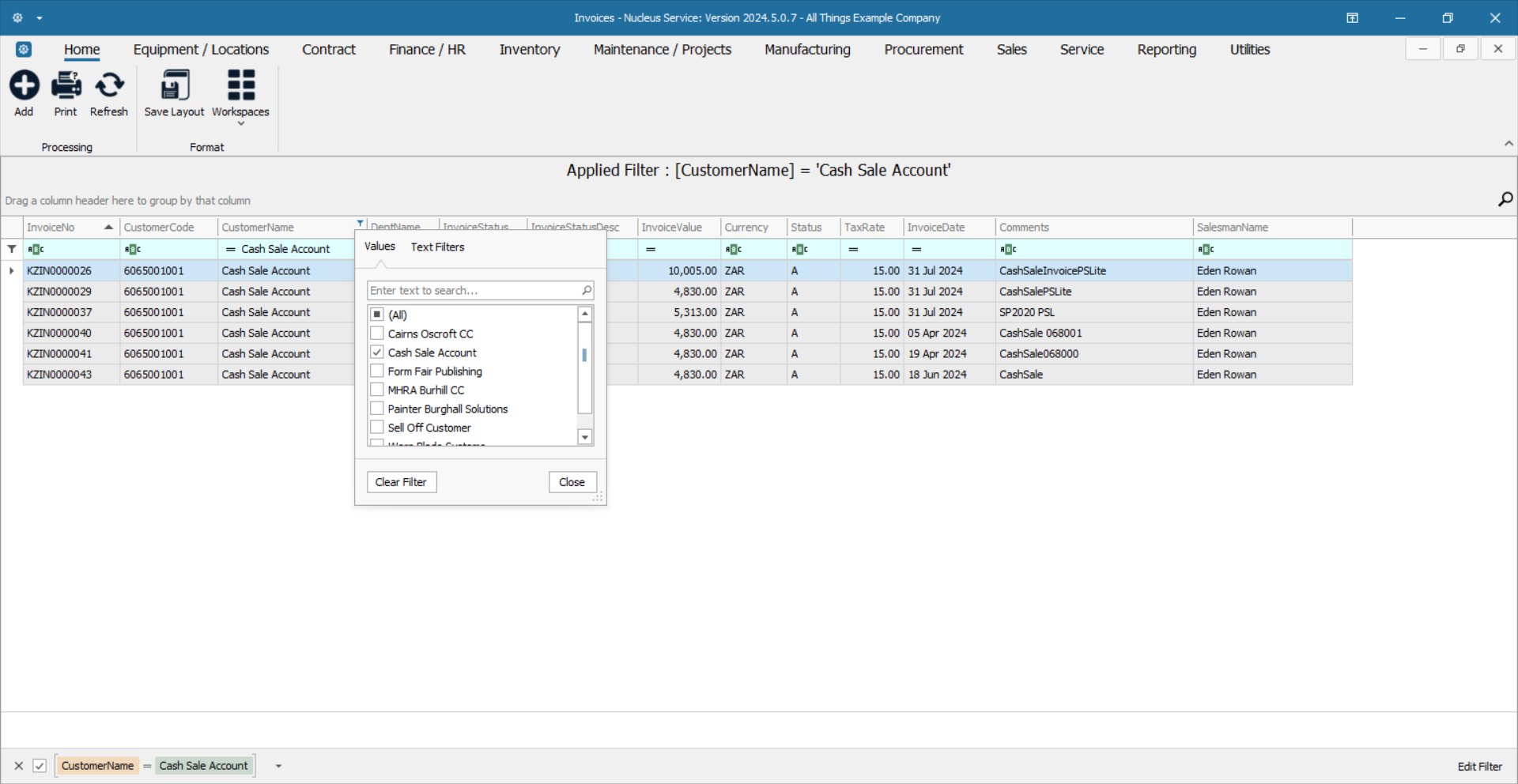Refresh the invoice list
Image resolution: width=1518 pixels, height=784 pixels.
[x=109, y=85]
